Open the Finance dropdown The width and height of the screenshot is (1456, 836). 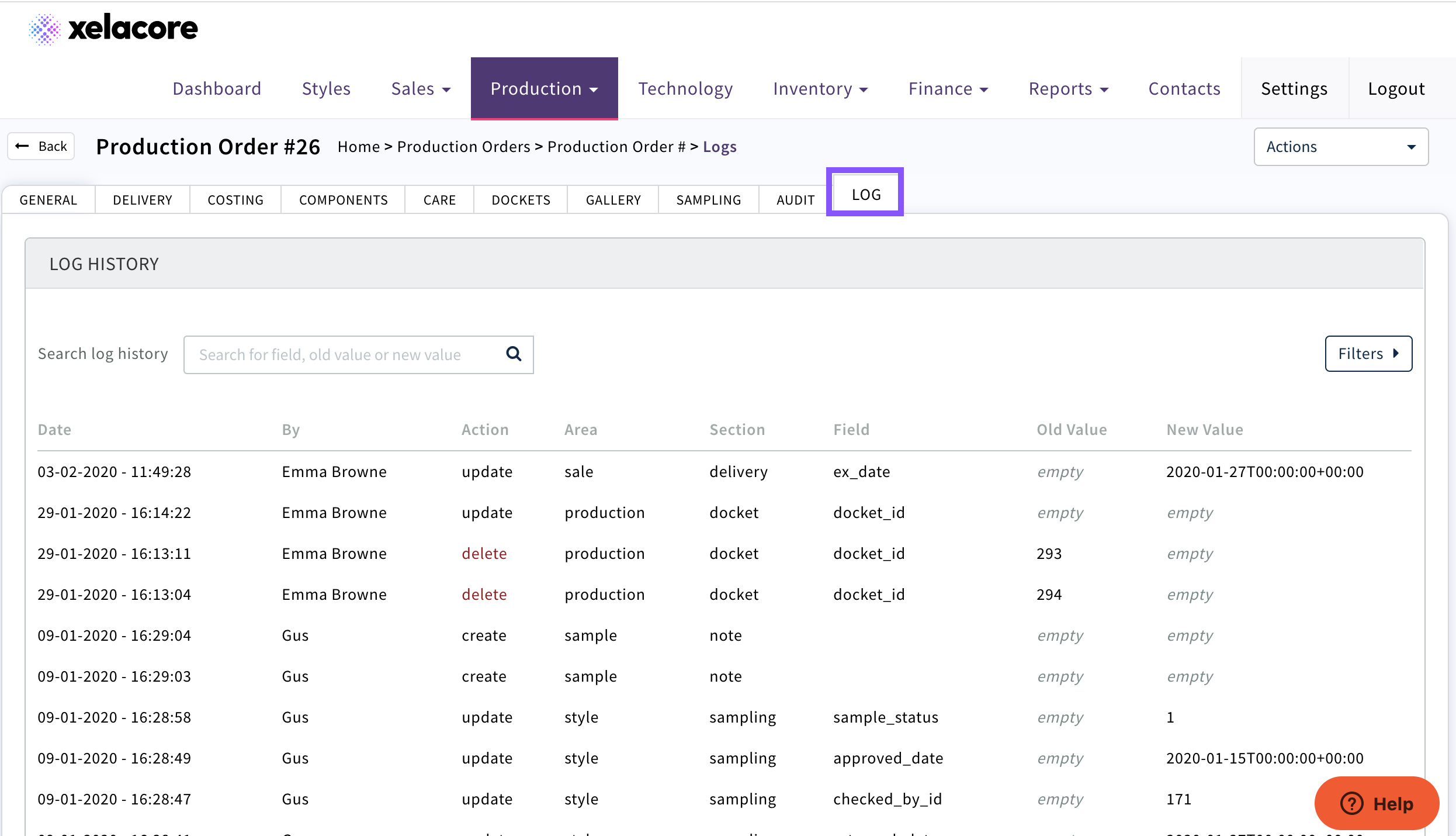(948, 89)
